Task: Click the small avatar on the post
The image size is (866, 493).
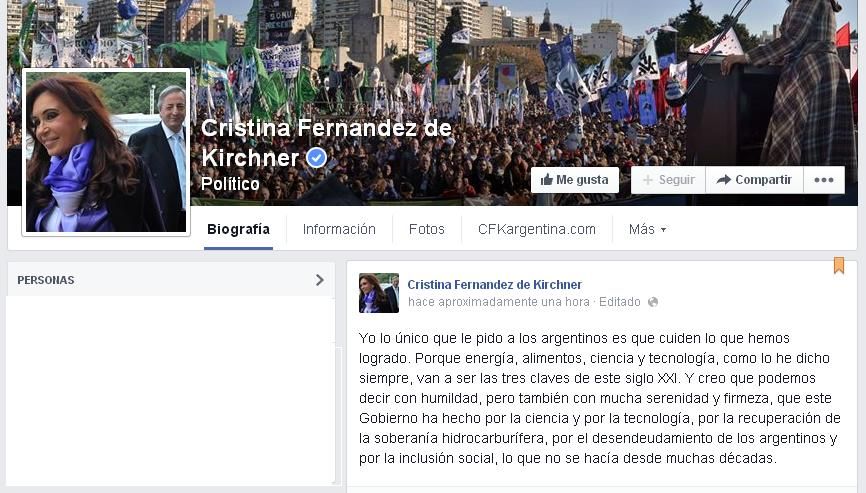Action: (379, 293)
